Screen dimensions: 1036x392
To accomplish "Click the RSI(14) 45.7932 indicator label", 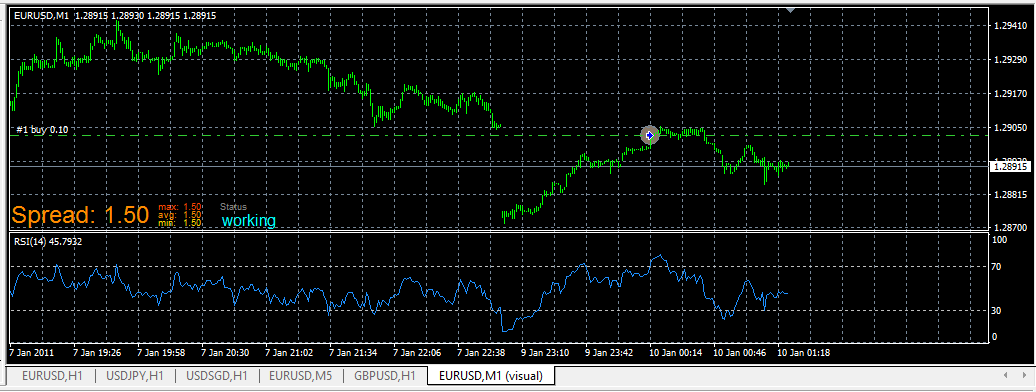I will tap(48, 242).
